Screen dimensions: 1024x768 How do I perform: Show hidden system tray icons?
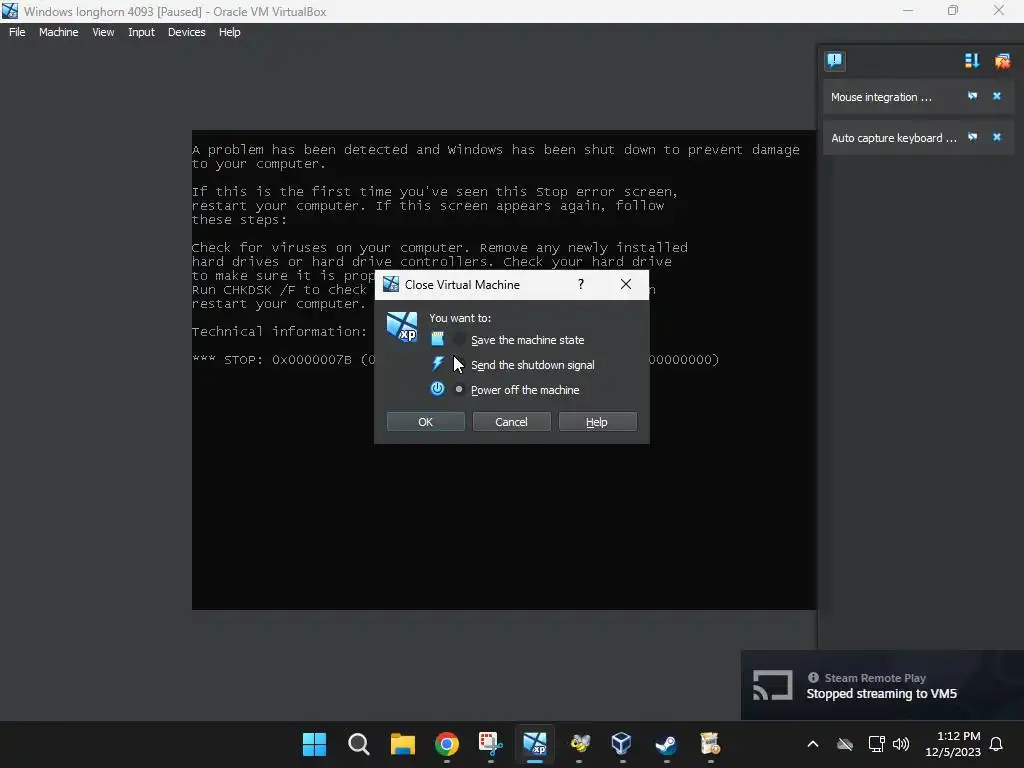812,744
